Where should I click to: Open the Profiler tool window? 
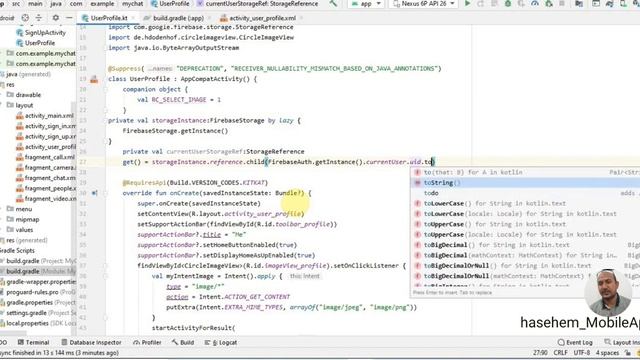147,342
